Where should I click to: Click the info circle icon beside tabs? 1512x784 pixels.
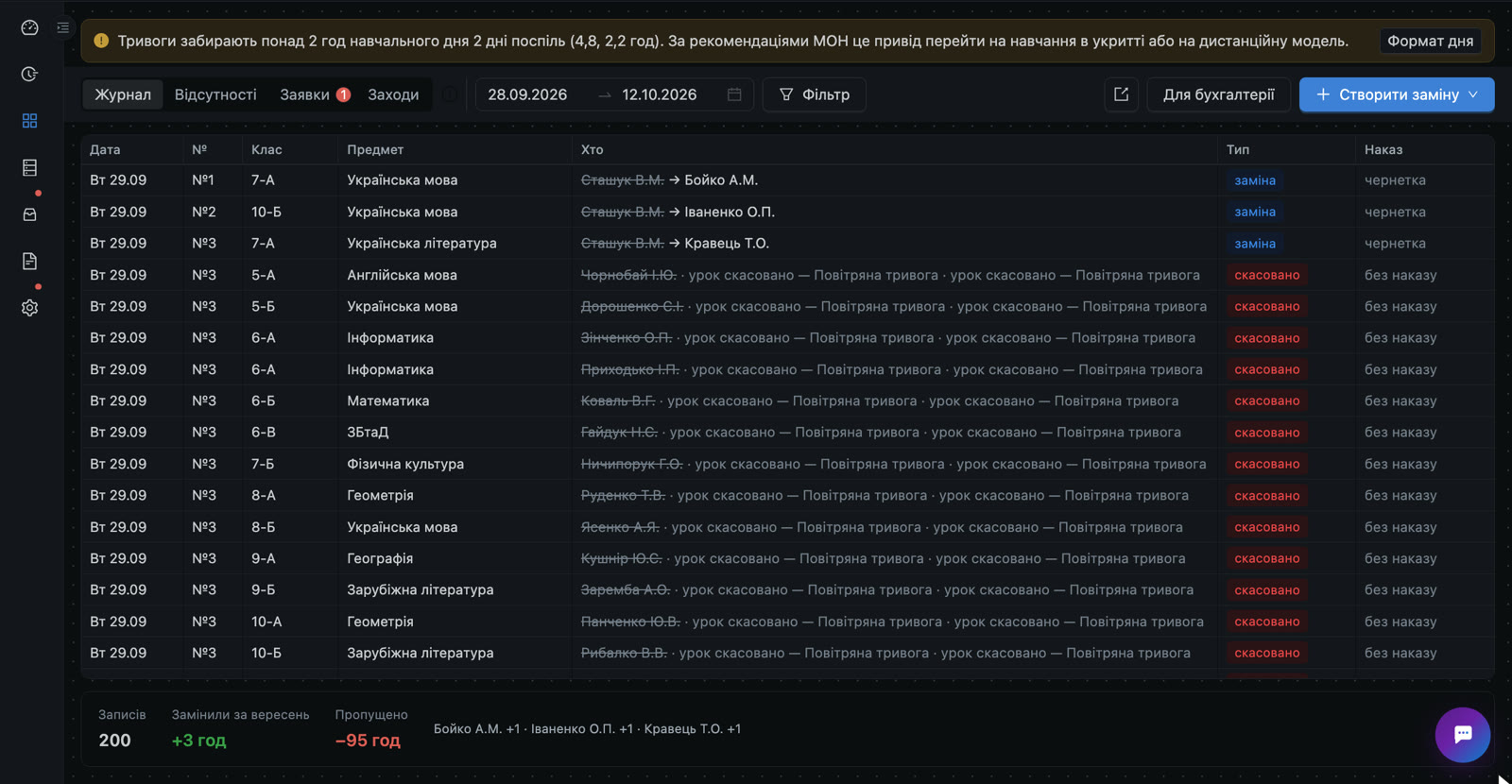pos(450,94)
